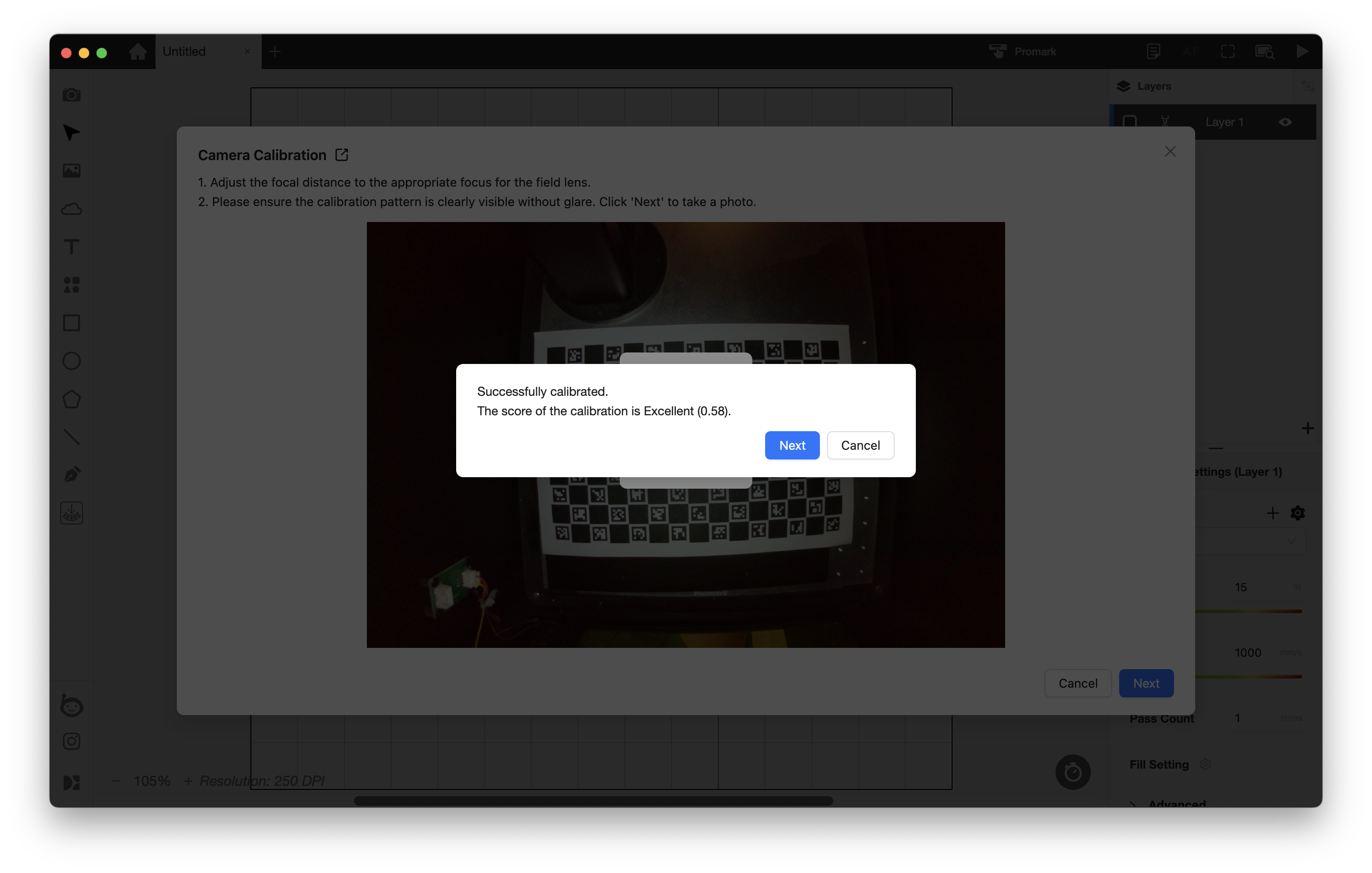The width and height of the screenshot is (1372, 873).
Task: Click the bottom-most left sidebar logo icon
Action: click(71, 782)
